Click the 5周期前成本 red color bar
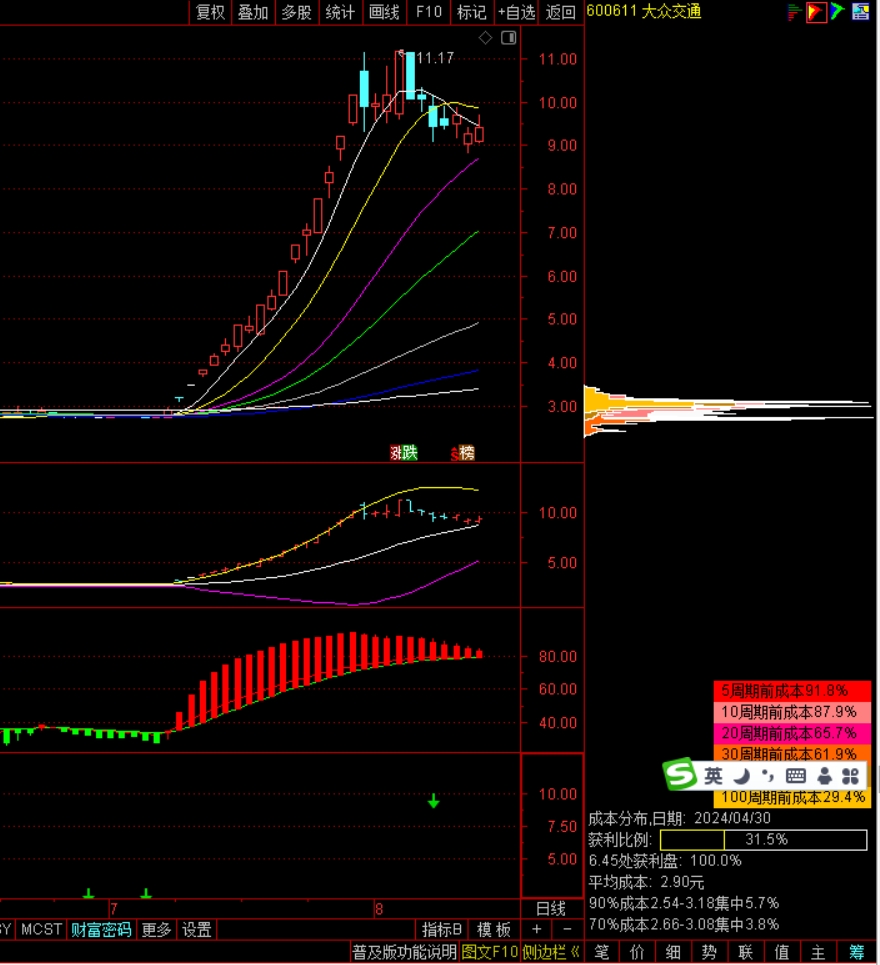The width and height of the screenshot is (880, 965). tap(792, 690)
